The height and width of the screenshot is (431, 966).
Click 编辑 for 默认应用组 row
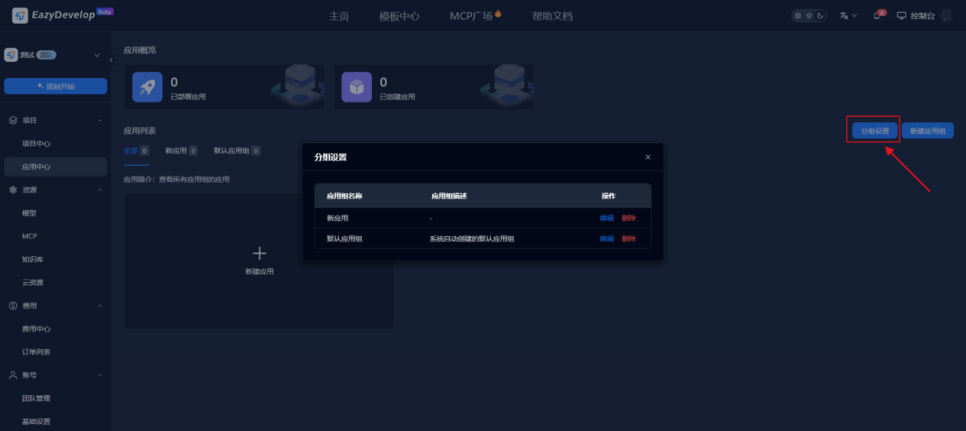(607, 239)
